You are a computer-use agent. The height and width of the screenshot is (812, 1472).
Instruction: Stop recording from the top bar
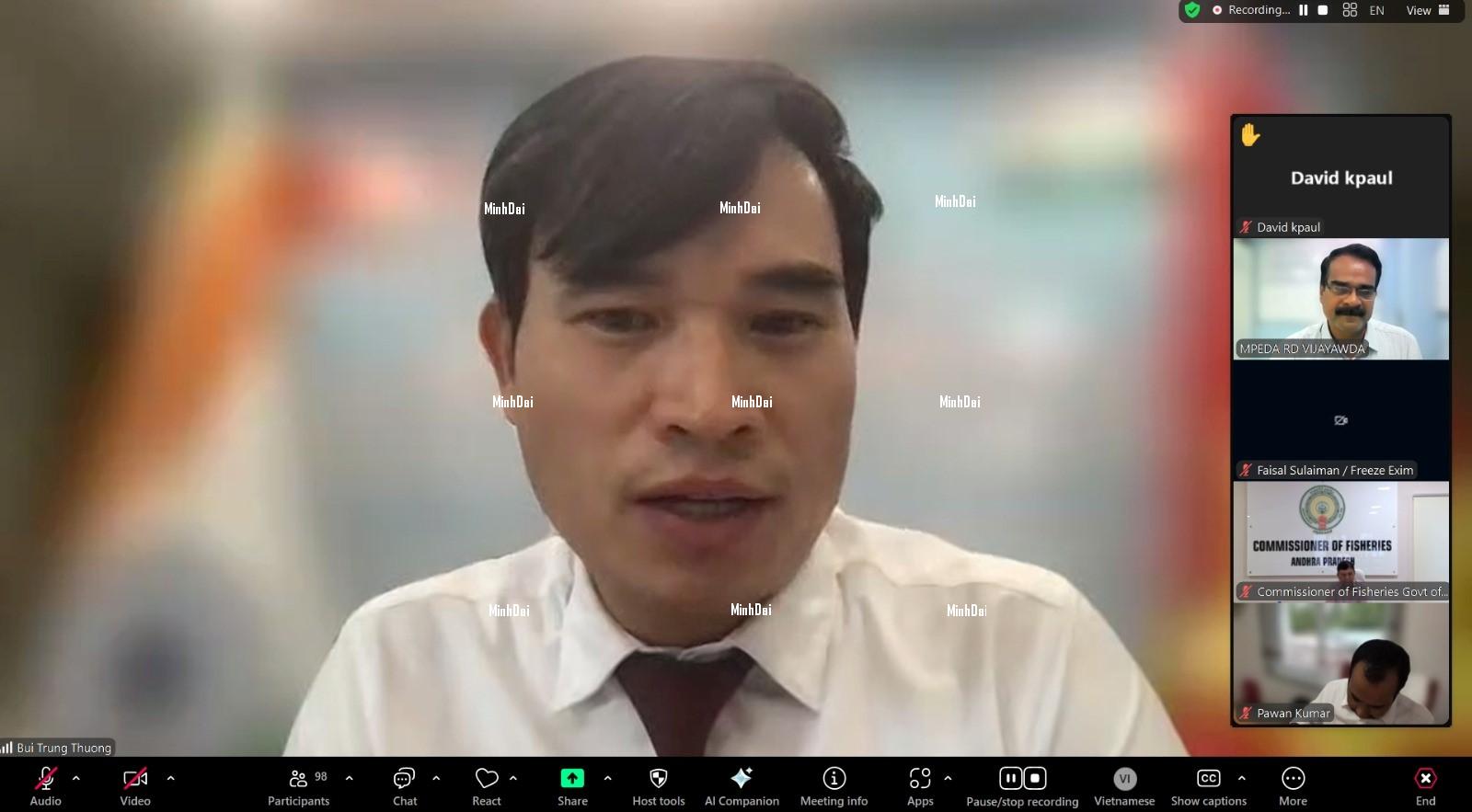pos(1323,10)
